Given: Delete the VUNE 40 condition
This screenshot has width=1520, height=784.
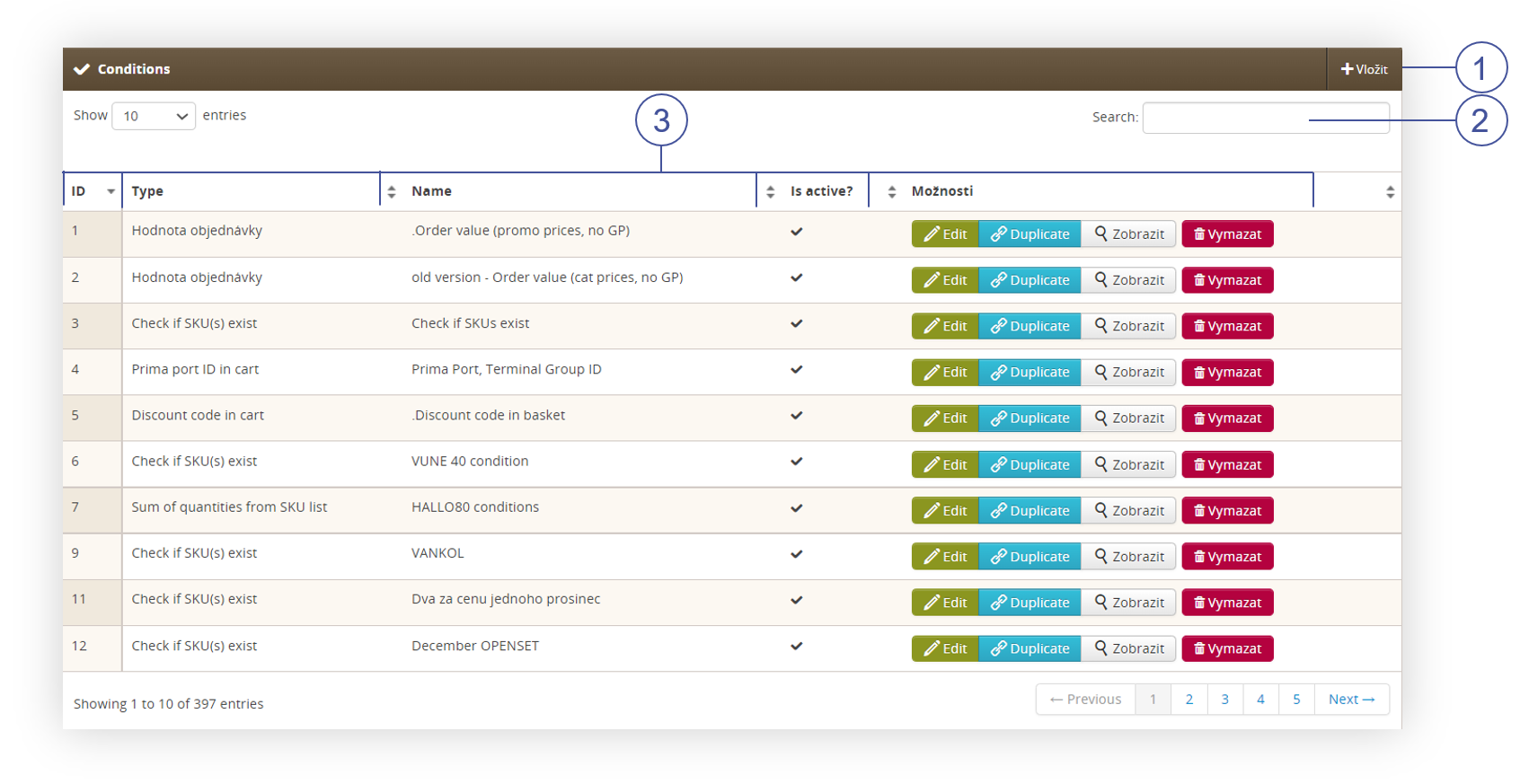Looking at the screenshot, I should (1227, 465).
